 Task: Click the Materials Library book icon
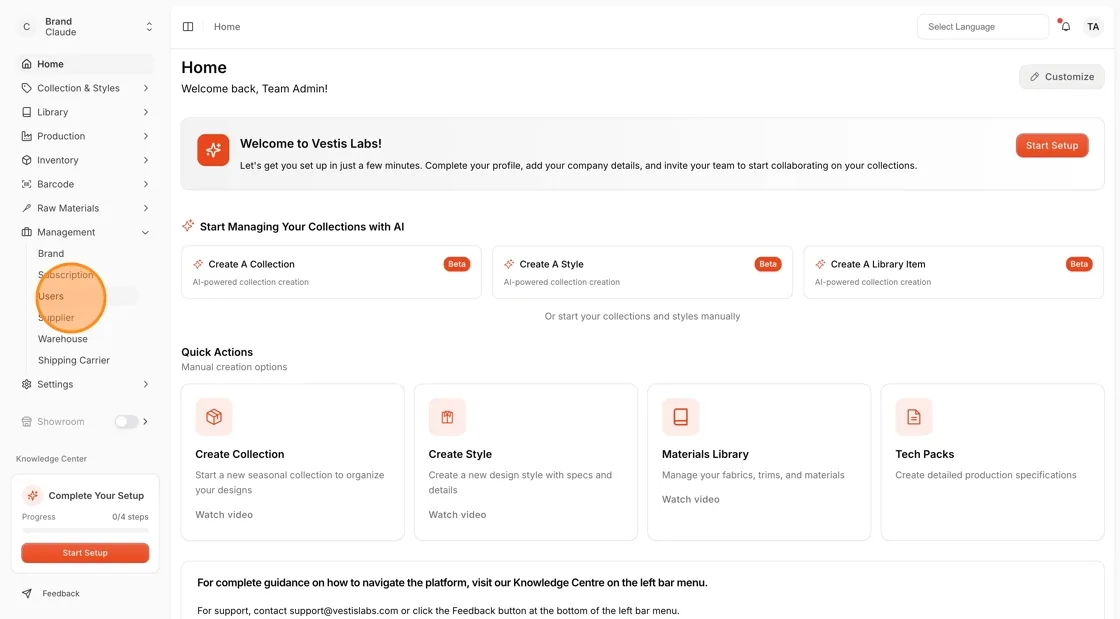point(681,417)
